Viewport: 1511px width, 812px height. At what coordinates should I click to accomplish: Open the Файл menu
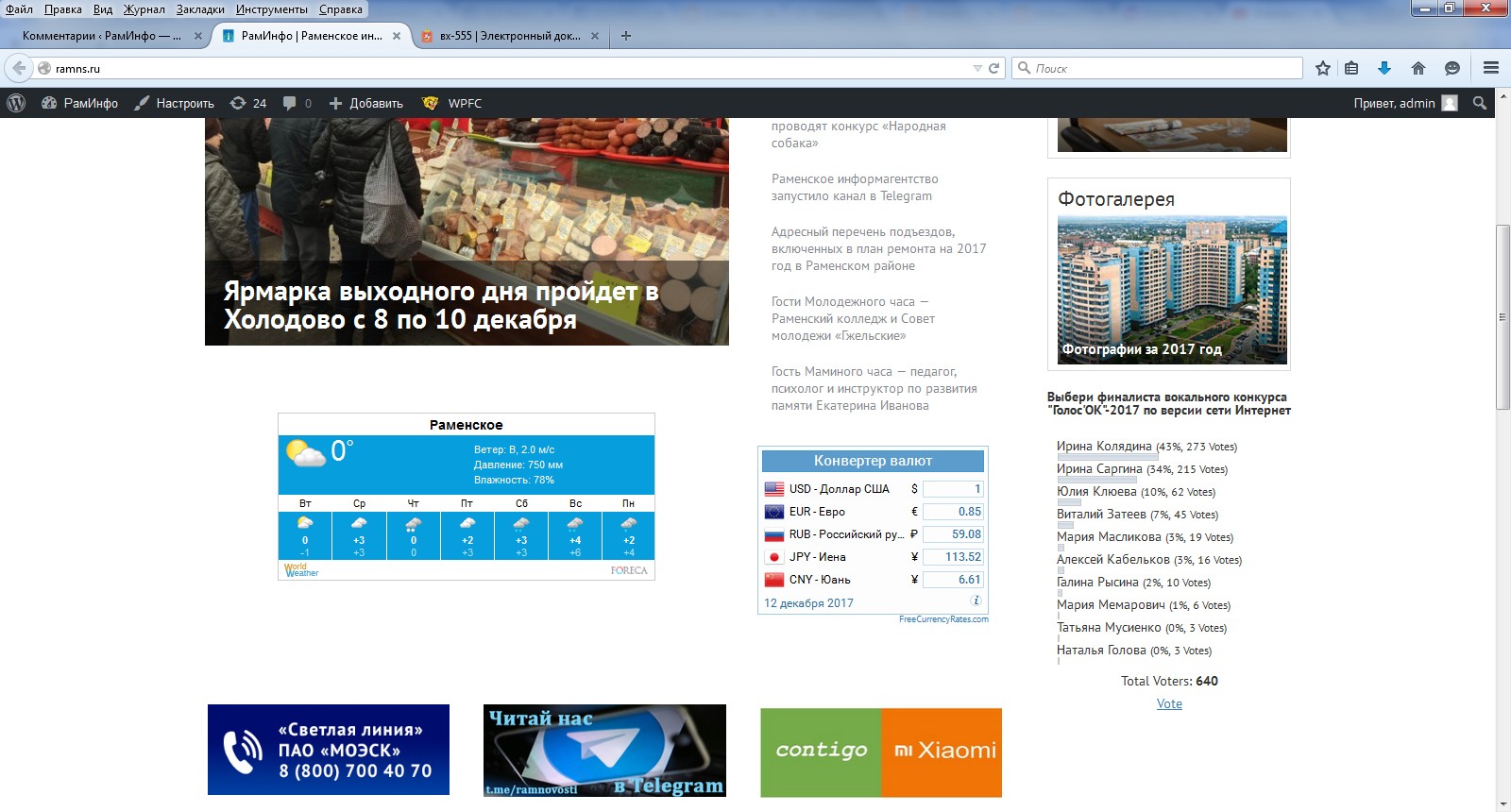pos(19,9)
